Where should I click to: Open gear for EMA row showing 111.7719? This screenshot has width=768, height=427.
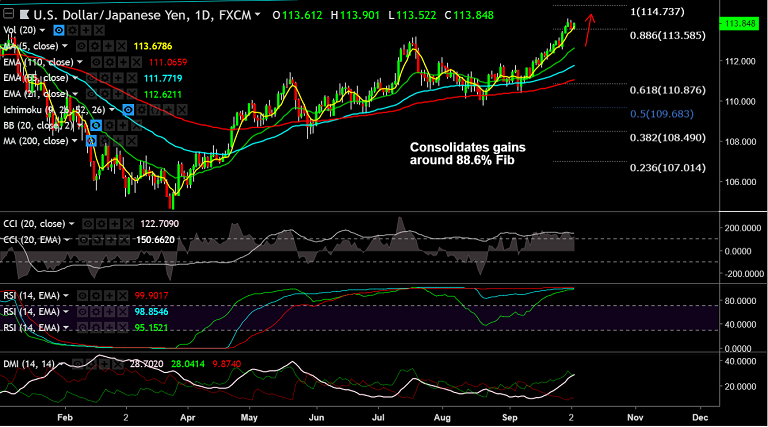tap(105, 78)
